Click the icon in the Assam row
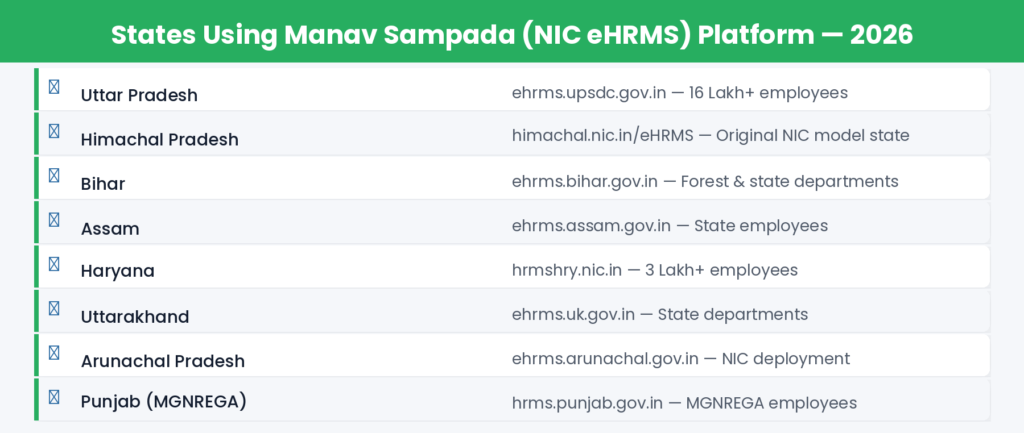Viewport: 1024px width, 433px height. [x=54, y=219]
